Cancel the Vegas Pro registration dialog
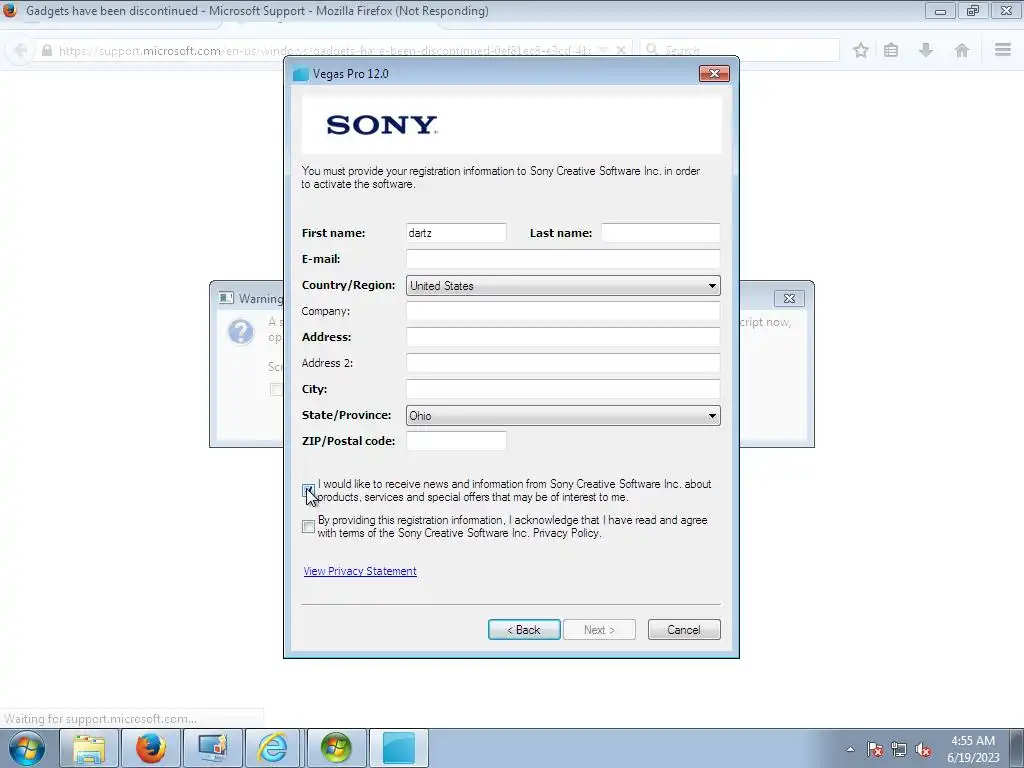This screenshot has width=1024, height=768. (x=684, y=630)
